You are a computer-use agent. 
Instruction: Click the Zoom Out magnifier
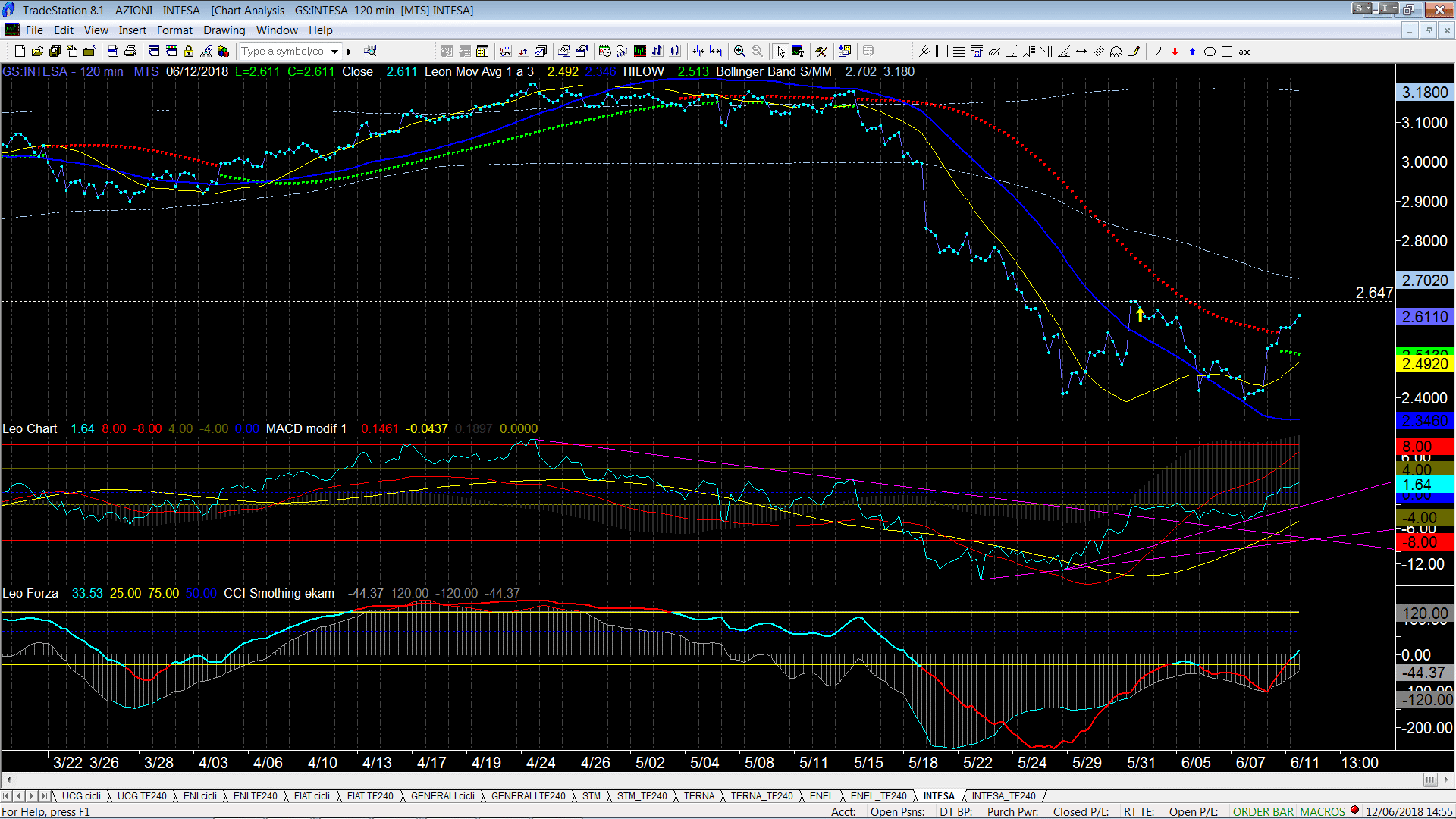[757, 52]
